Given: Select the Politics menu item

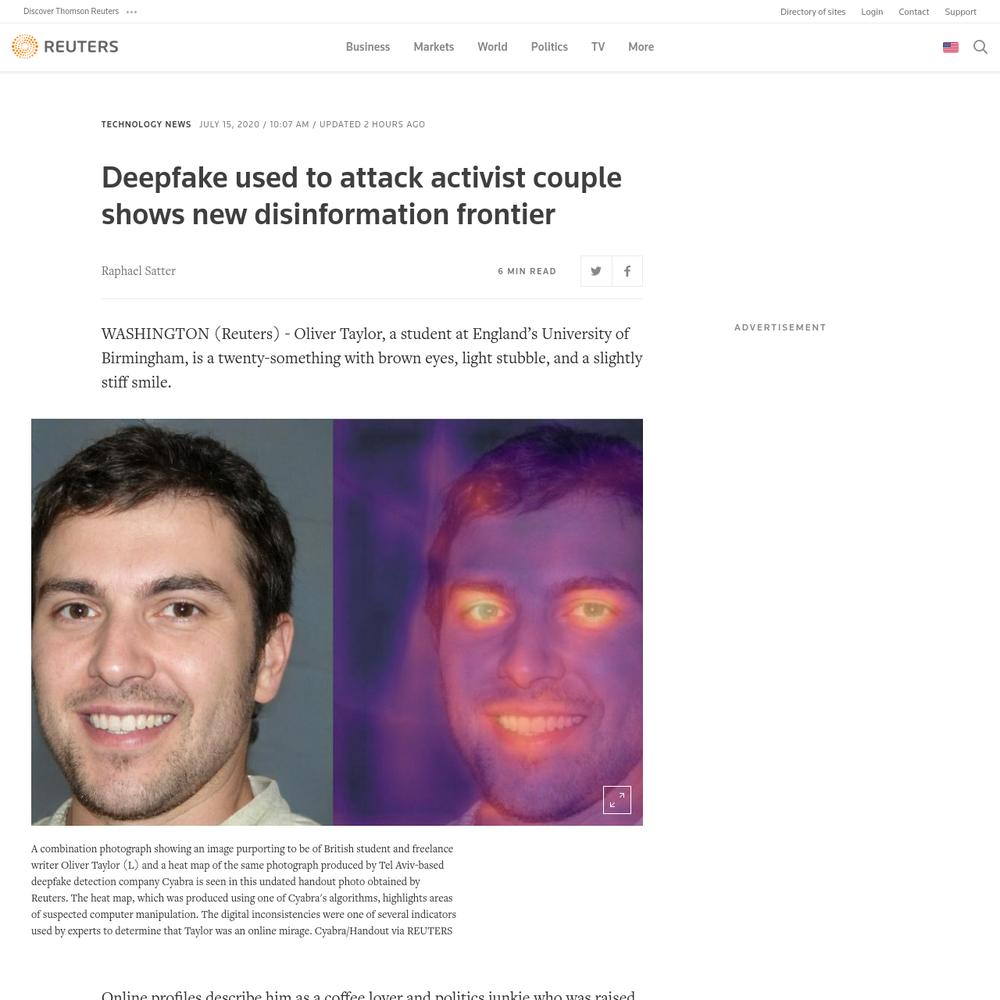Looking at the screenshot, I should (x=549, y=47).
